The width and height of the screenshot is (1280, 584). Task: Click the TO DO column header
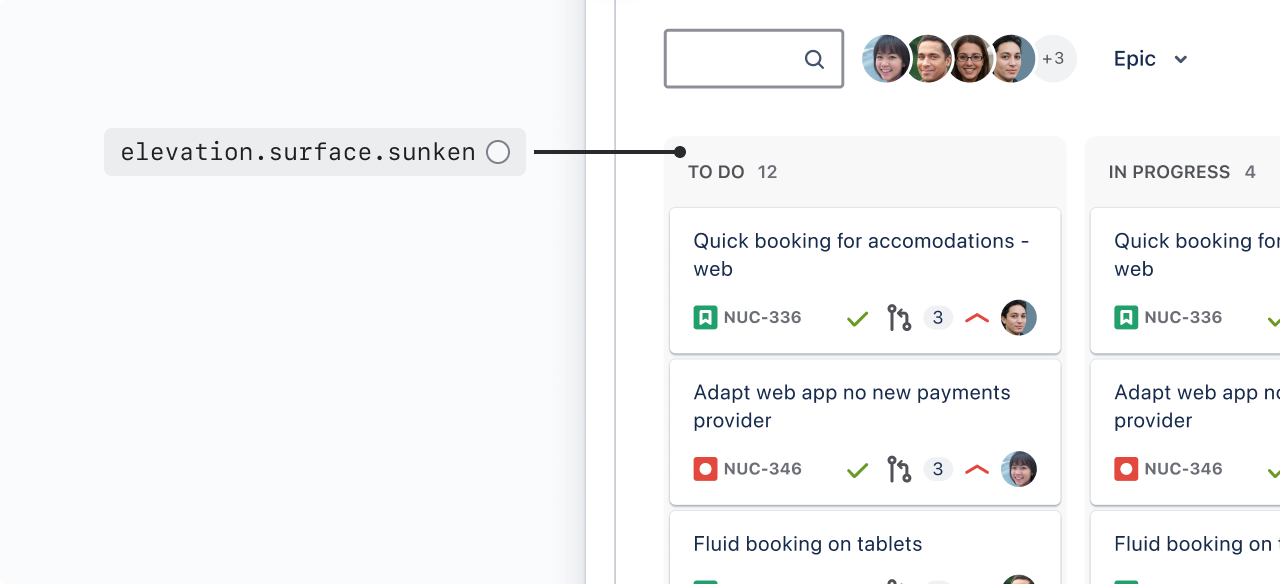(x=716, y=172)
